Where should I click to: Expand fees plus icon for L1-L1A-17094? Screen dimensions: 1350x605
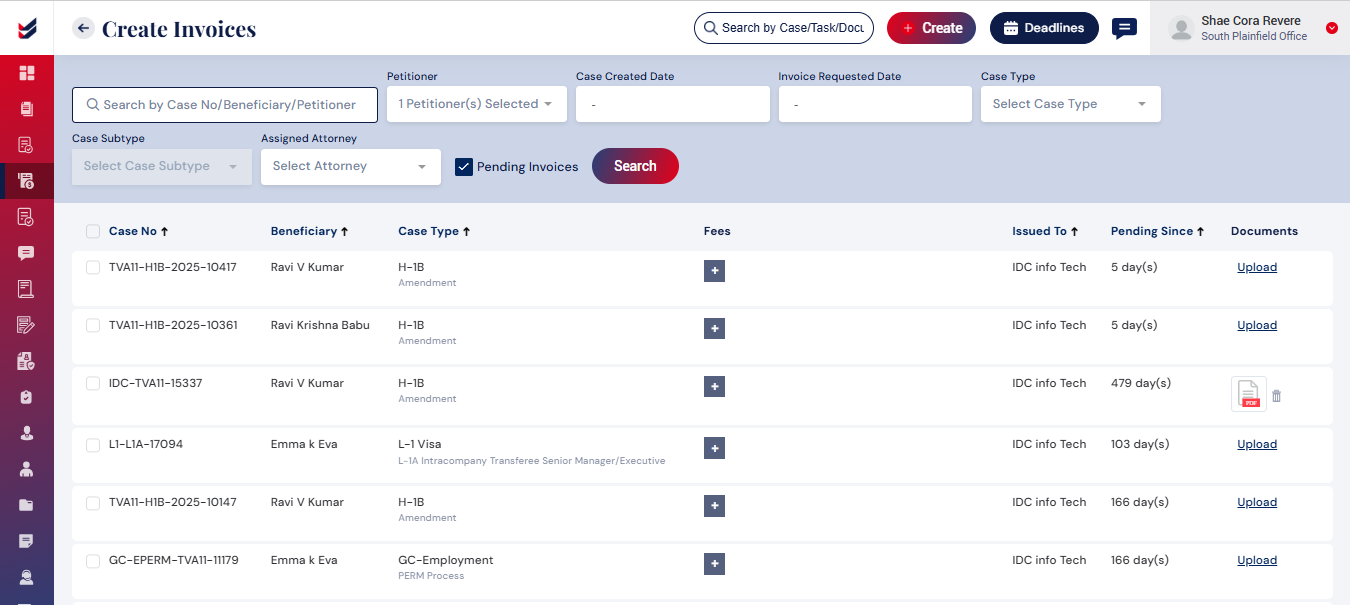[x=714, y=448]
